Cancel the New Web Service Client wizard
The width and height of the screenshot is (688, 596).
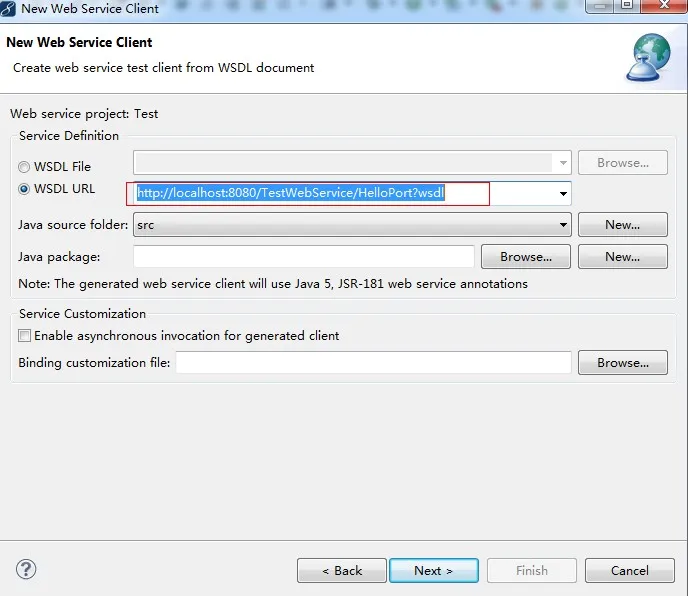pyautogui.click(x=630, y=571)
